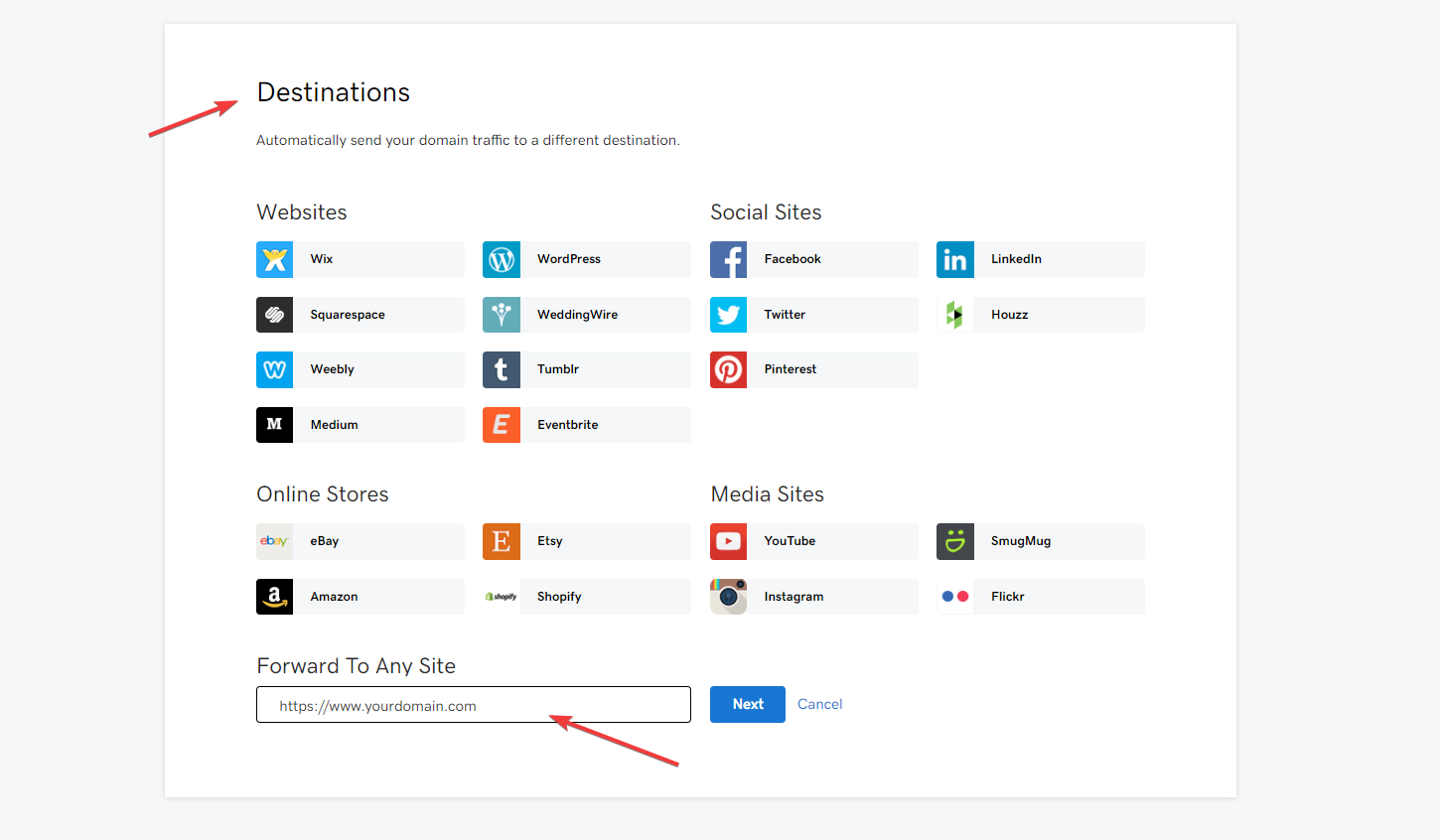This screenshot has width=1440, height=840.
Task: Click the blue Next button
Action: coord(748,705)
